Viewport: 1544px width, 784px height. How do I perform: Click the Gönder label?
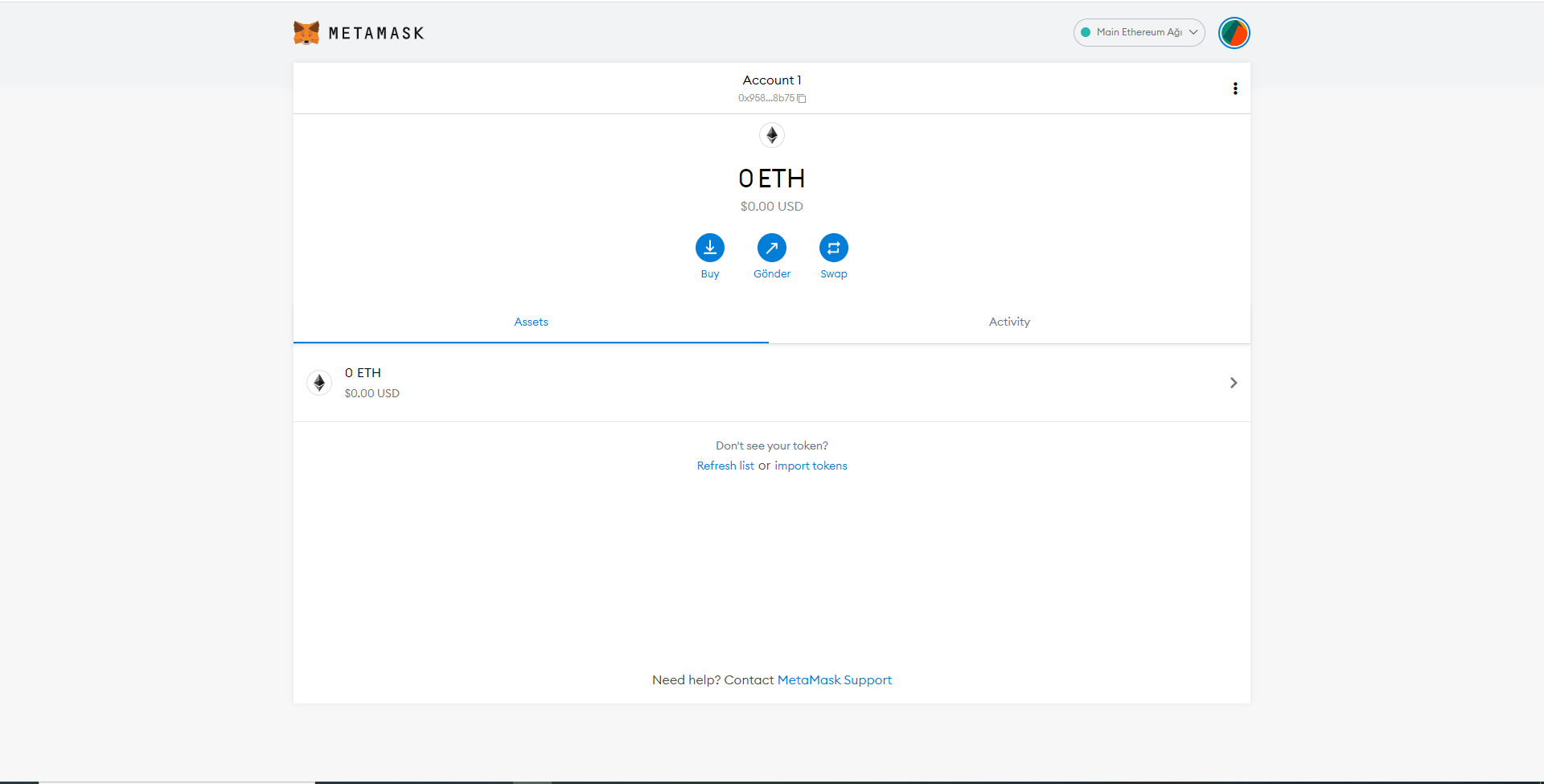[772, 274]
